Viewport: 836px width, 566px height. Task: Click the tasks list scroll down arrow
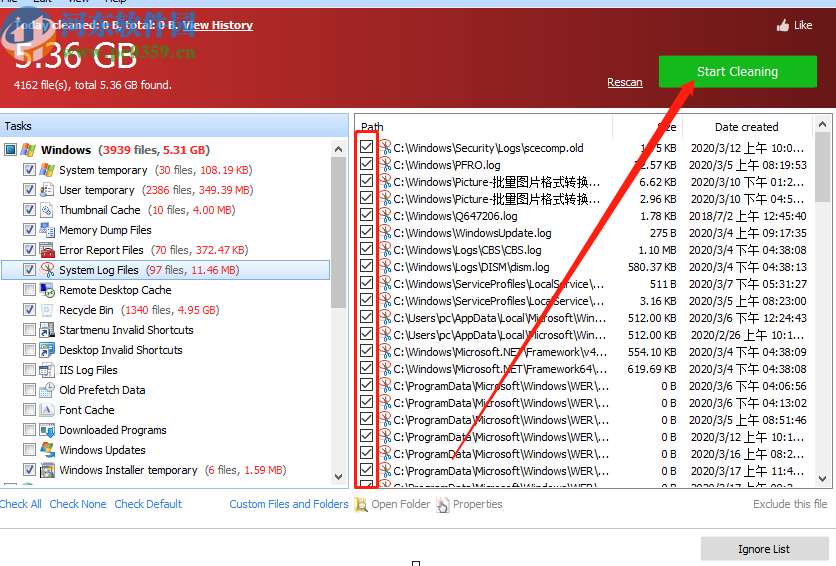[338, 476]
